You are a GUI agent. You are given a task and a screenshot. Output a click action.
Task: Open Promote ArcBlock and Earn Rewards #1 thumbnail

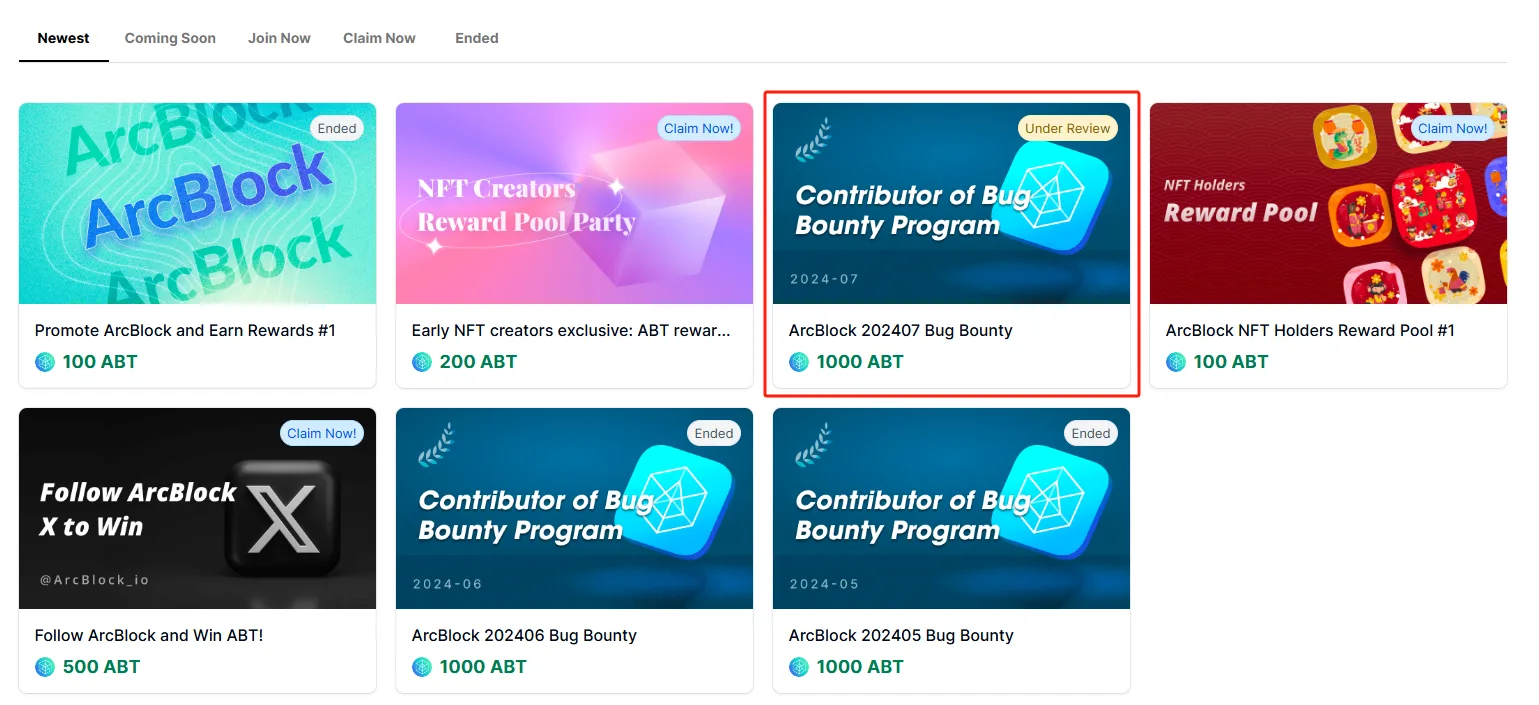pyautogui.click(x=197, y=203)
